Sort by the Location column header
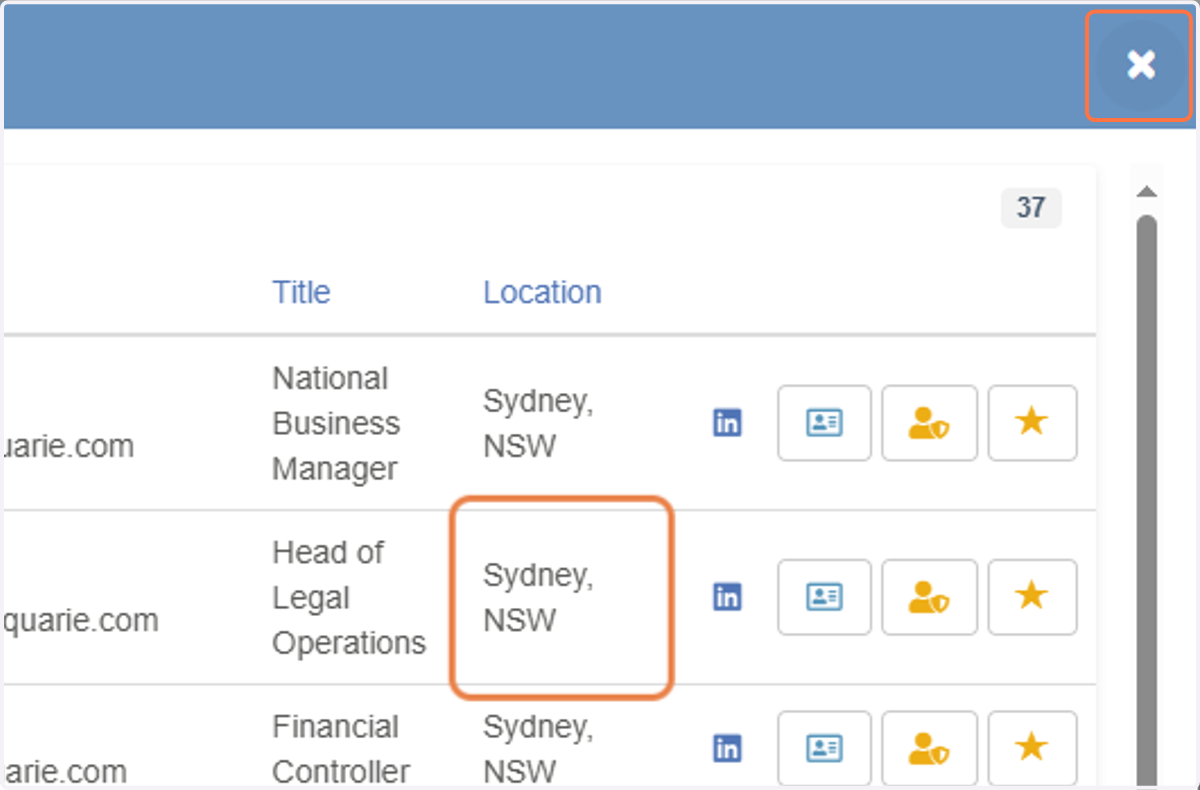 click(542, 292)
